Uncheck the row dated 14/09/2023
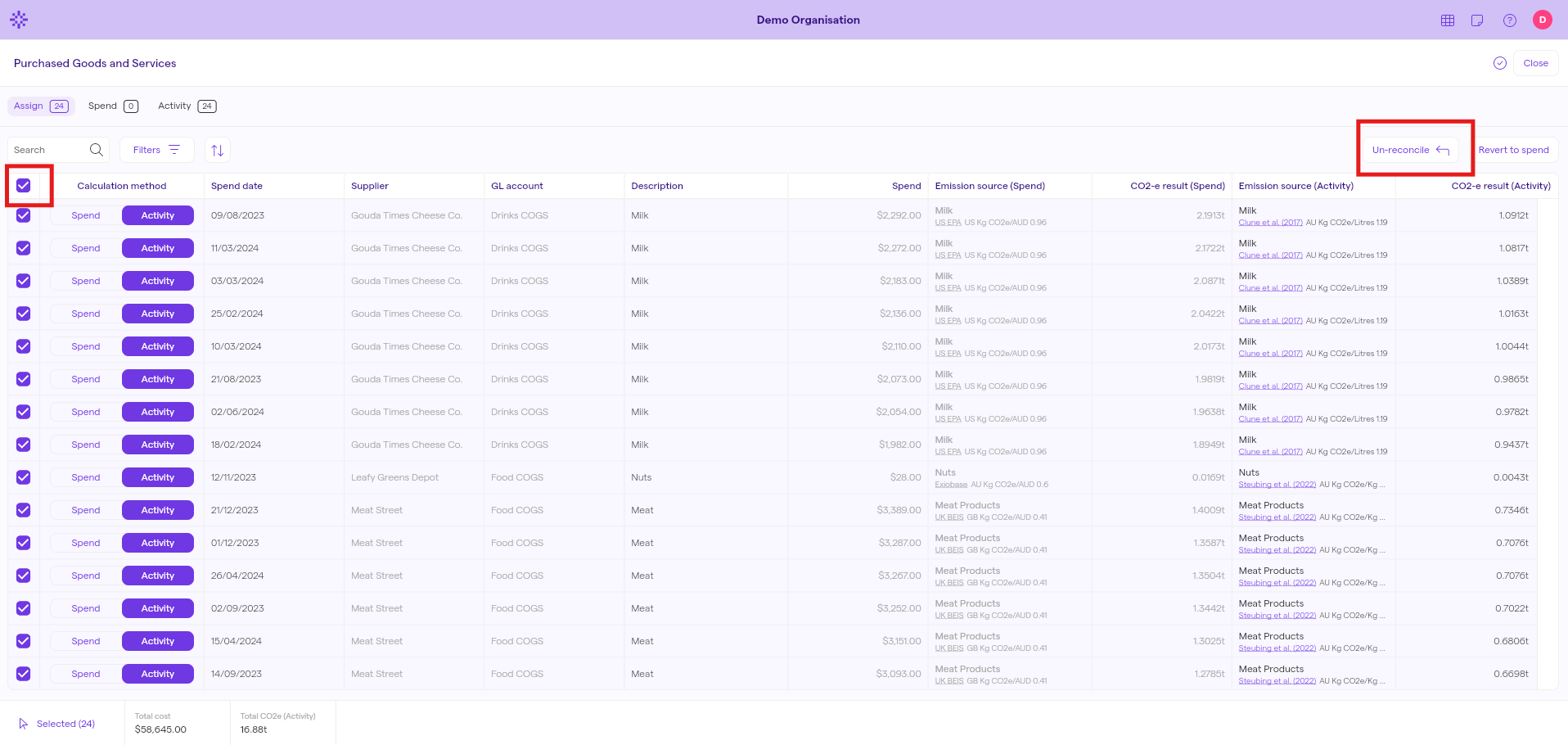Image resolution: width=1568 pixels, height=745 pixels. pos(24,674)
